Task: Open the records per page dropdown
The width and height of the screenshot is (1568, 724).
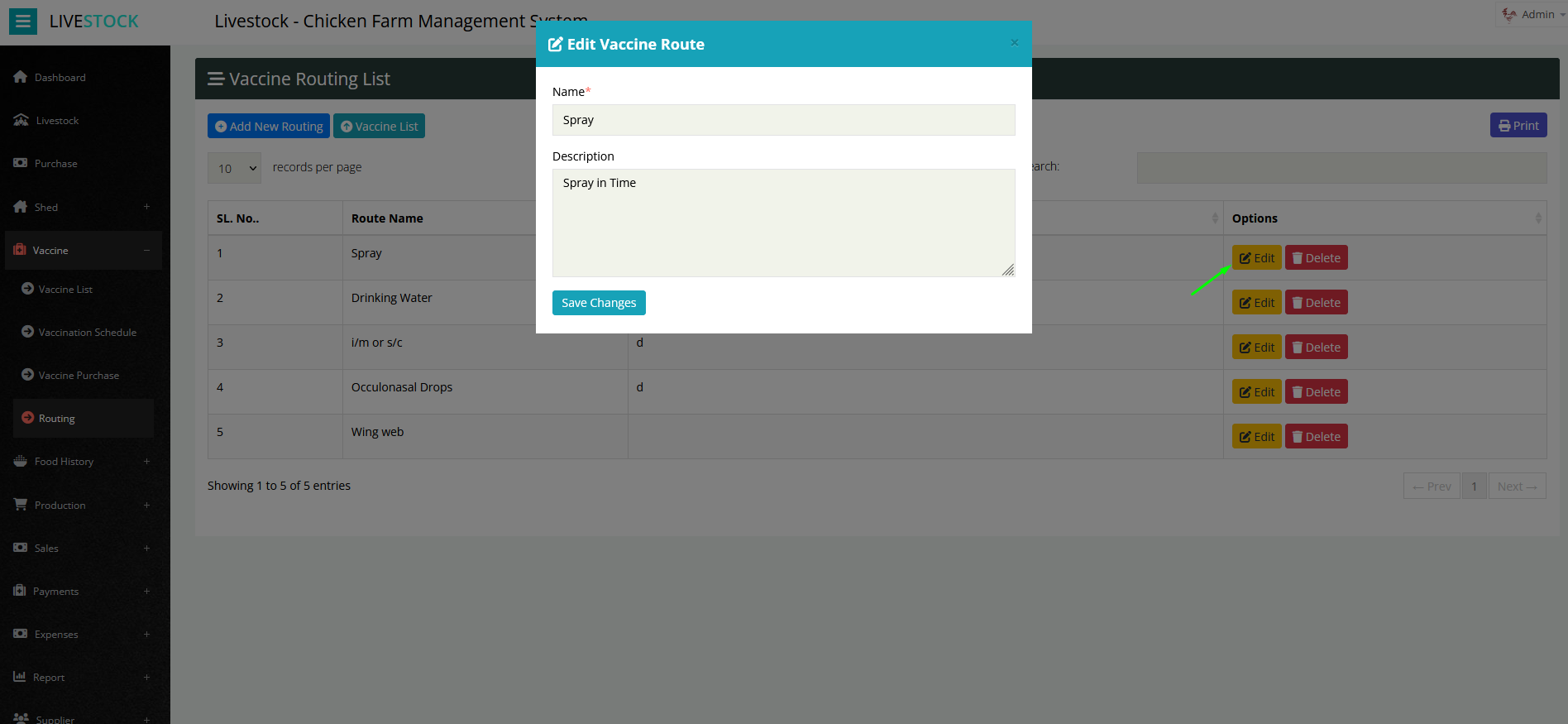Action: pyautogui.click(x=235, y=168)
